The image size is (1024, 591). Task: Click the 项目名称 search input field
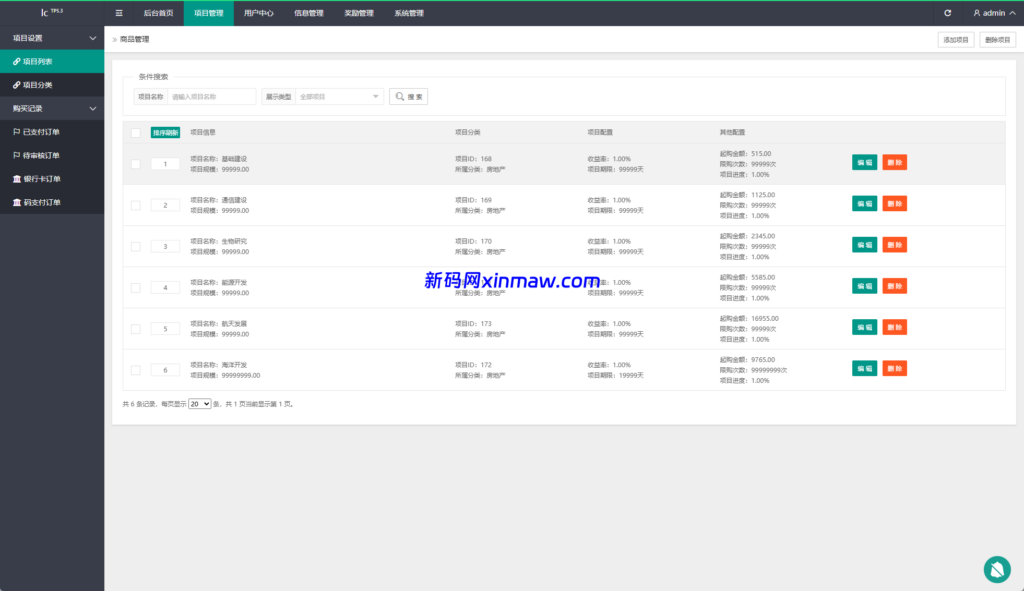click(213, 96)
